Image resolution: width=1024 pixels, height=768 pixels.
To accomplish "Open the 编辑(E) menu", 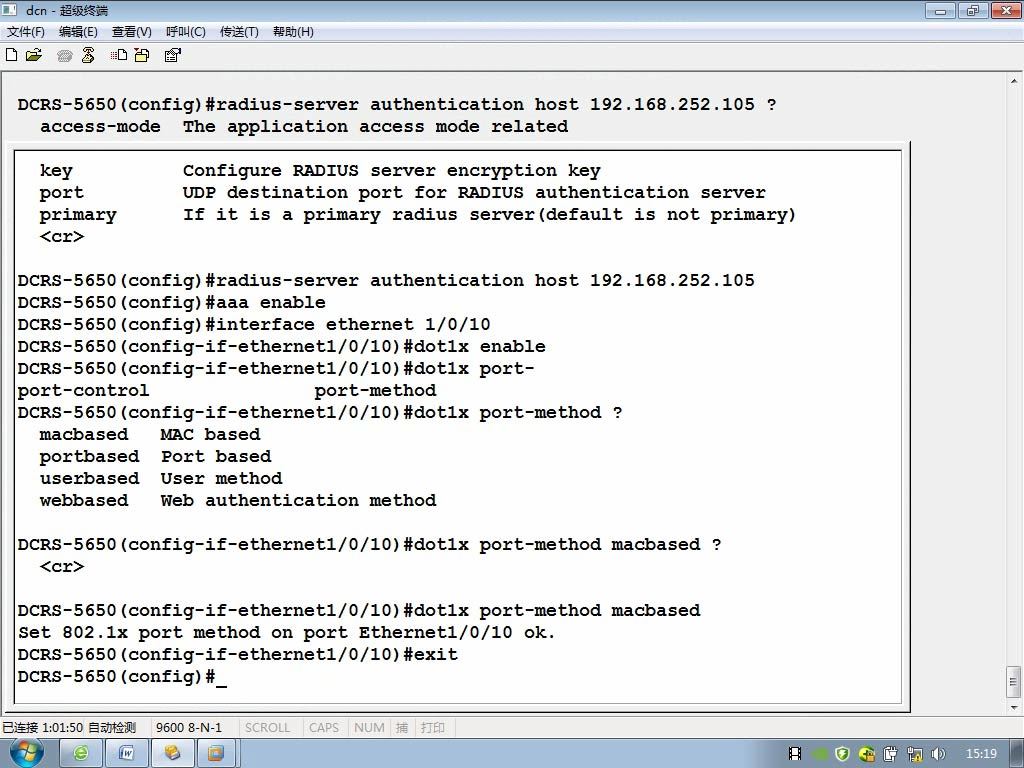I will (x=78, y=32).
